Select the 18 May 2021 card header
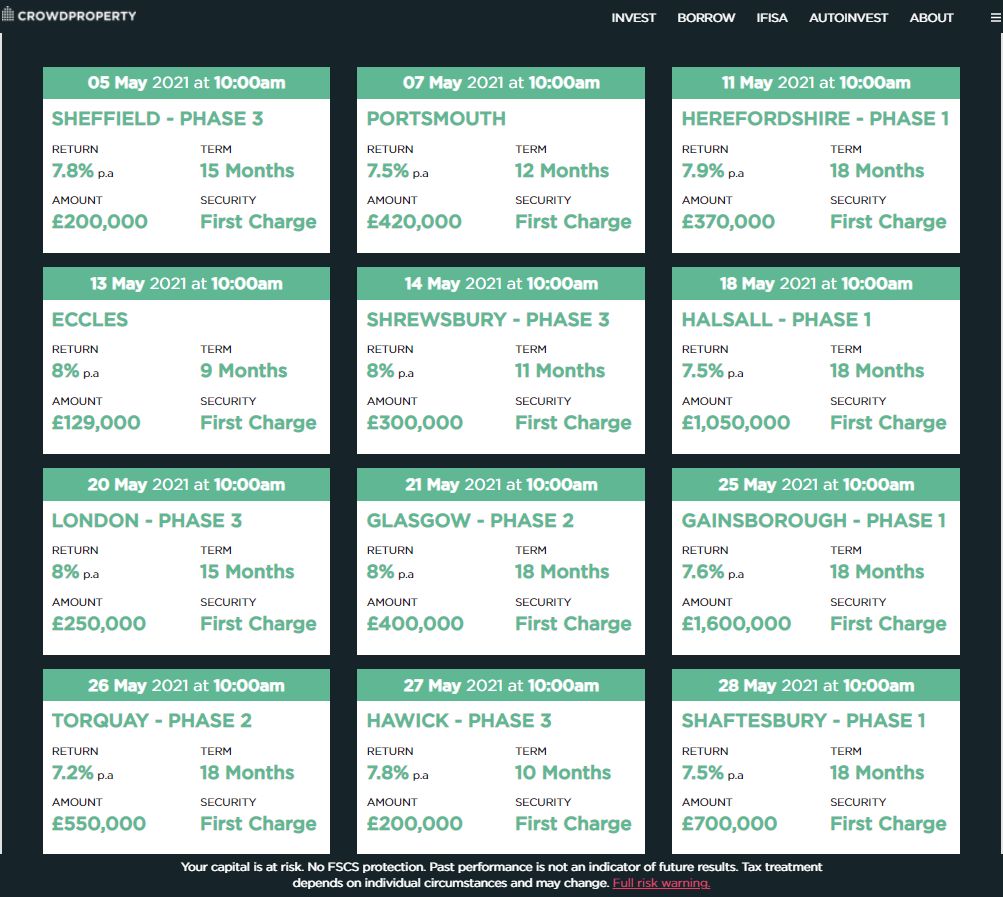The height and width of the screenshot is (897, 1003). [816, 283]
